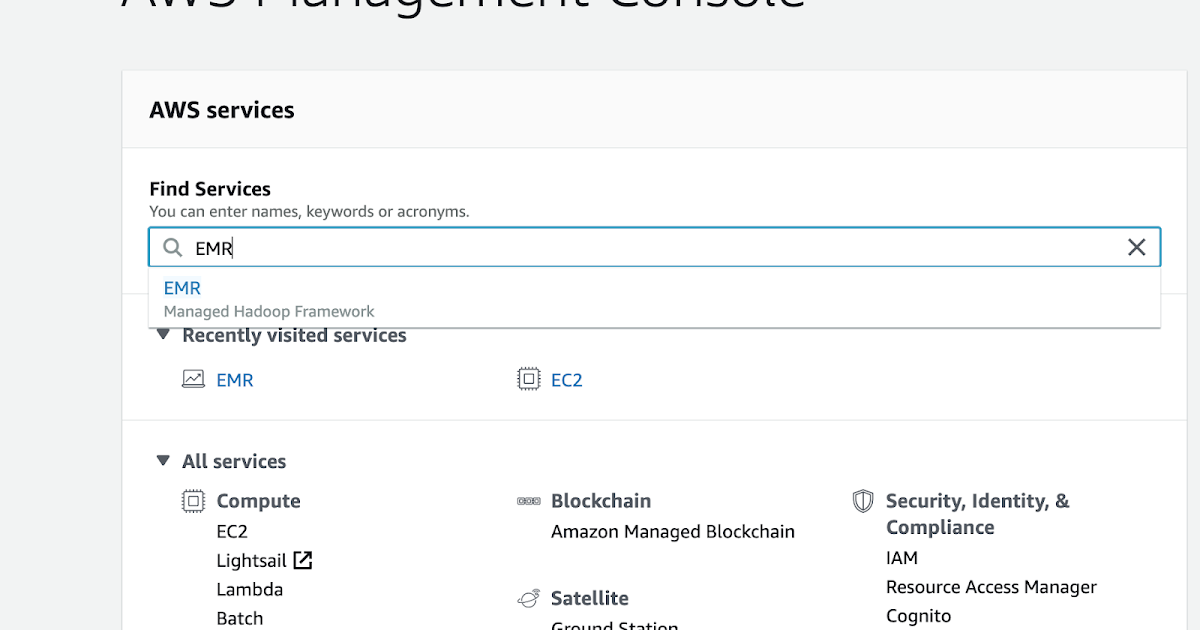Open IAM under Security, Identity & Compliance
The image size is (1200, 630).
click(902, 558)
